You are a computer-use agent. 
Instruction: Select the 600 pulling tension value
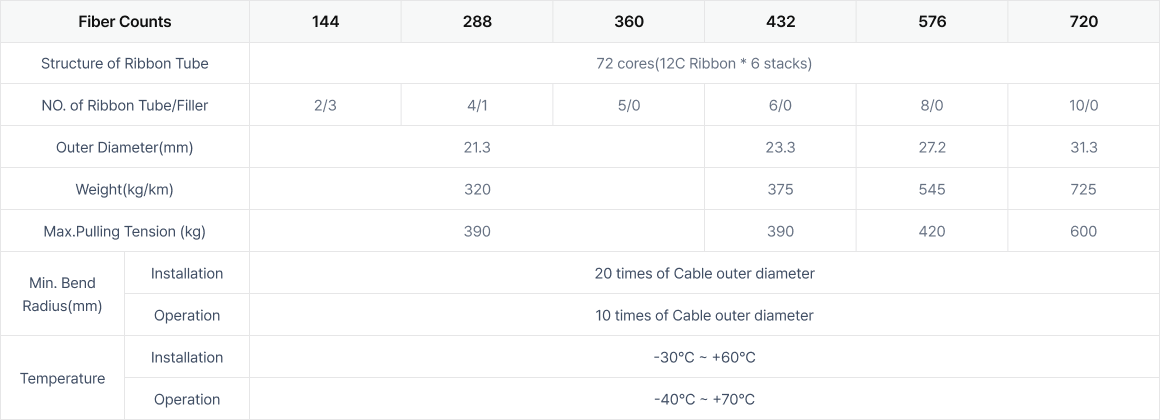(x=1084, y=231)
